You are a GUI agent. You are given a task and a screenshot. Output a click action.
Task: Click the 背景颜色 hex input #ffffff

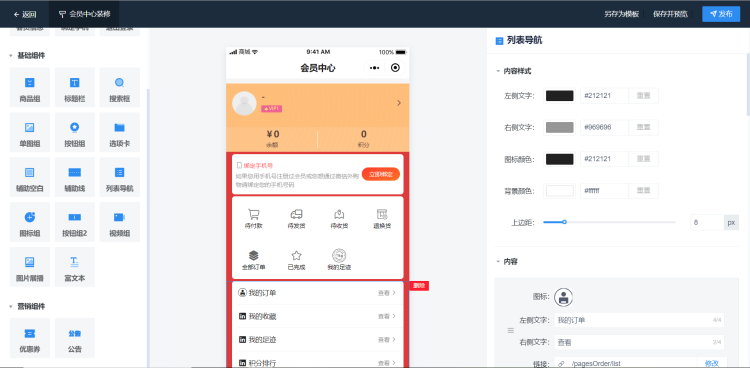[x=604, y=190]
